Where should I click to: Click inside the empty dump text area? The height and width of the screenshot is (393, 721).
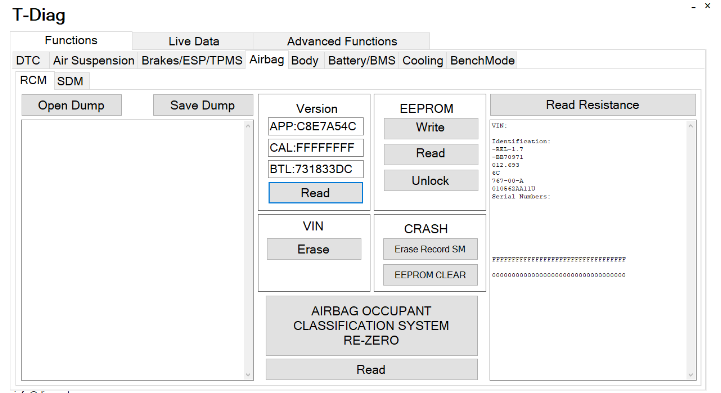pos(133,250)
